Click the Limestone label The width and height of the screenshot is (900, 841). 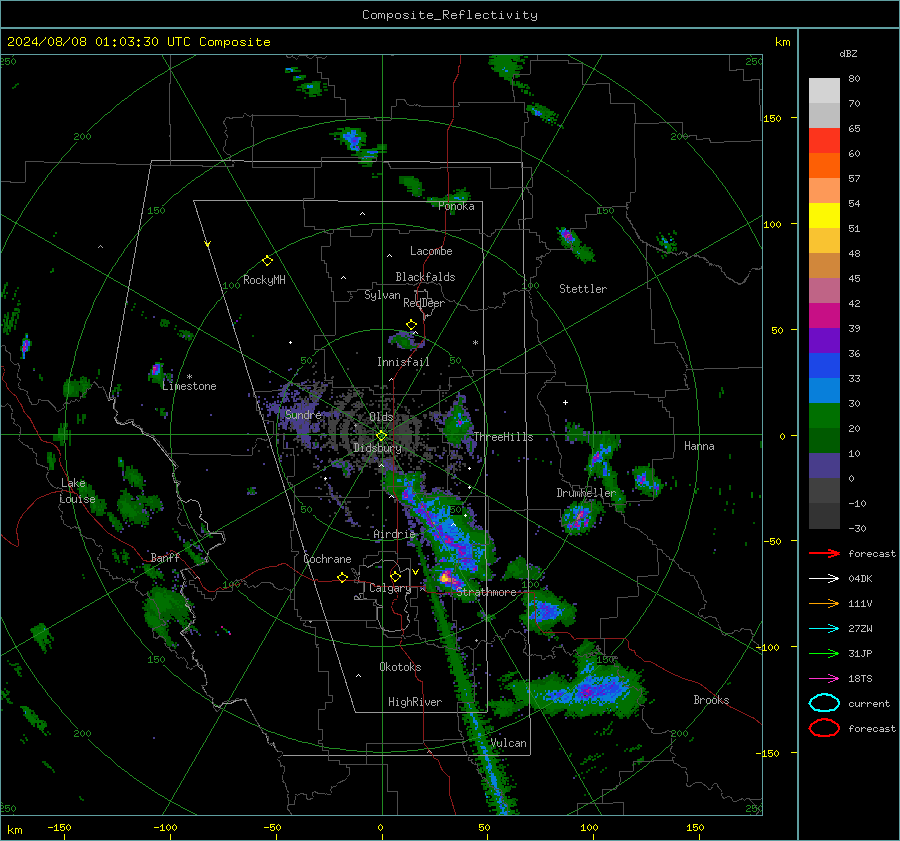(189, 386)
